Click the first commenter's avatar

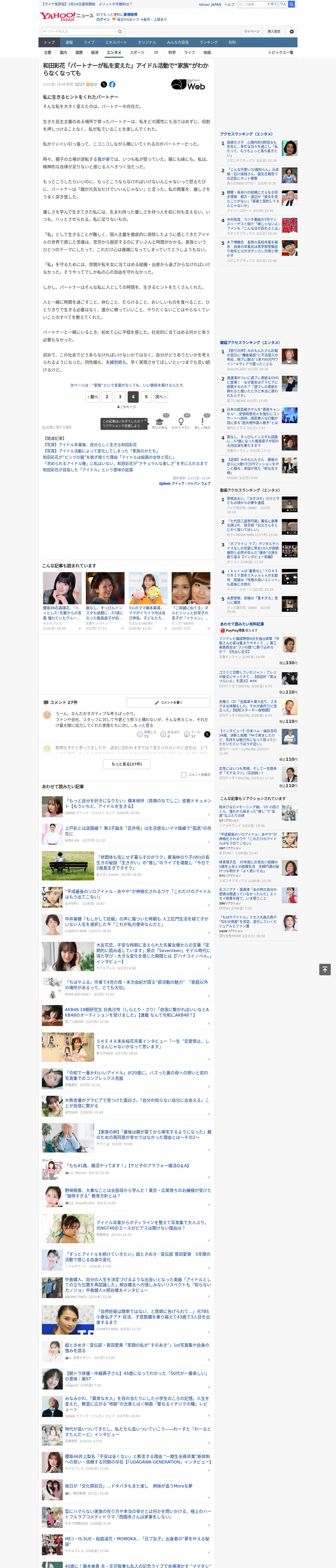coord(47,716)
